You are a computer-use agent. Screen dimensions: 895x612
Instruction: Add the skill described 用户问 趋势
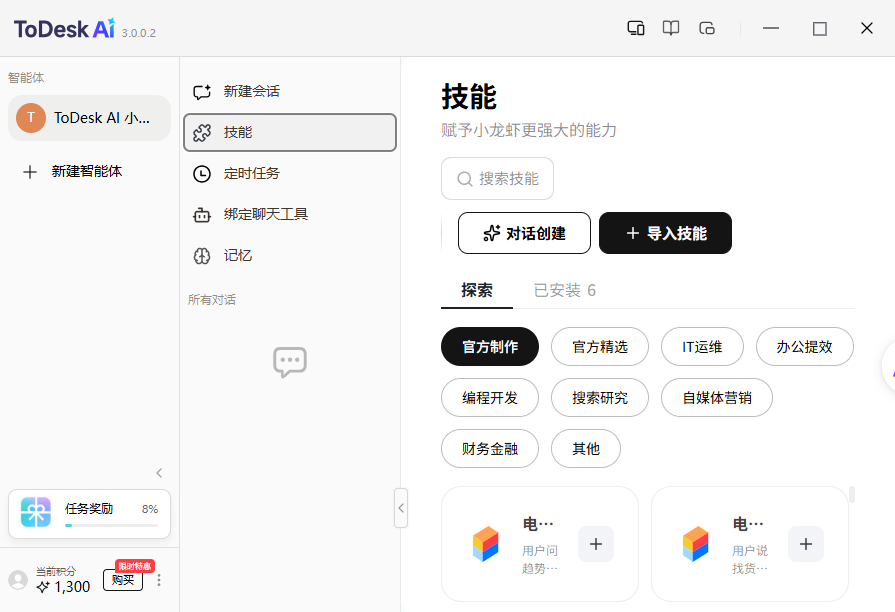point(596,544)
